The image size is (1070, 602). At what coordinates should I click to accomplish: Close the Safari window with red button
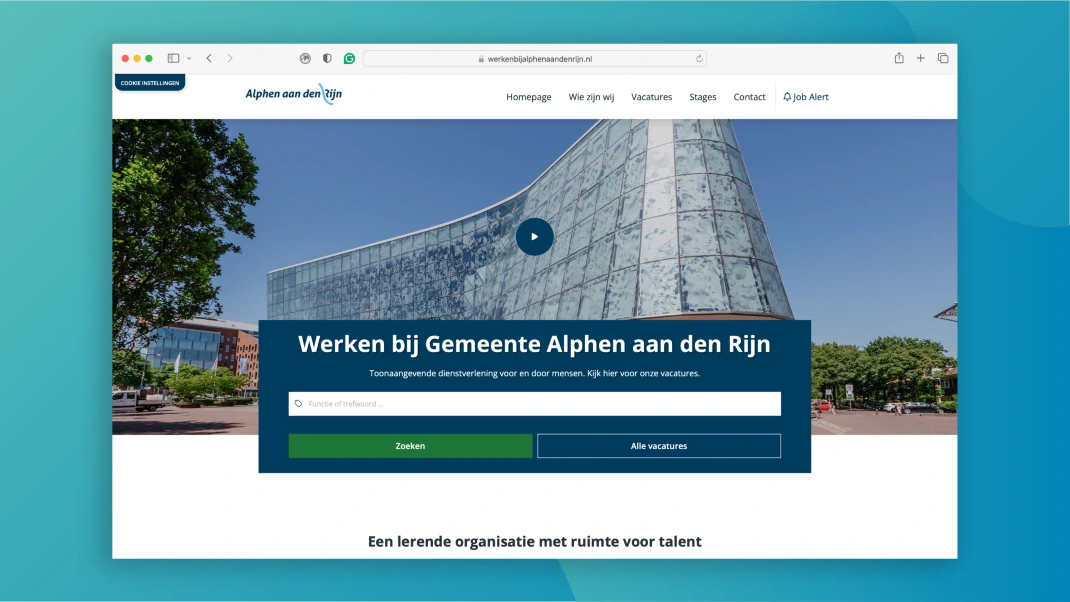pyautogui.click(x=126, y=59)
